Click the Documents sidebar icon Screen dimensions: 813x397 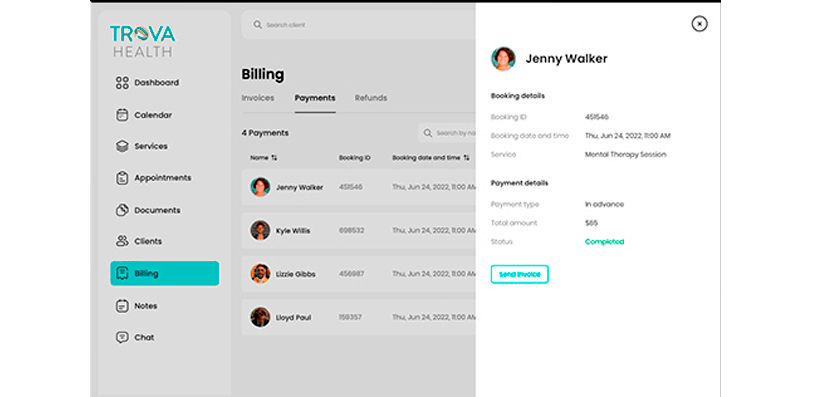tap(122, 210)
